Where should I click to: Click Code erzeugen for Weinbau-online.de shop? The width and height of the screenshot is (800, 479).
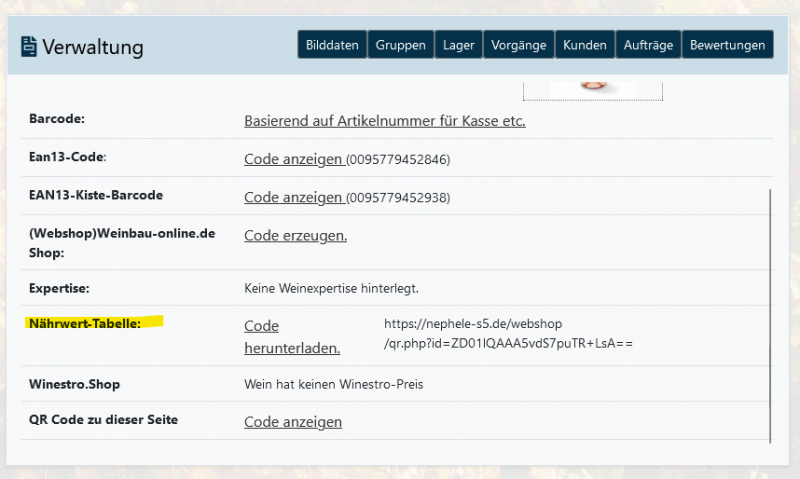[295, 235]
